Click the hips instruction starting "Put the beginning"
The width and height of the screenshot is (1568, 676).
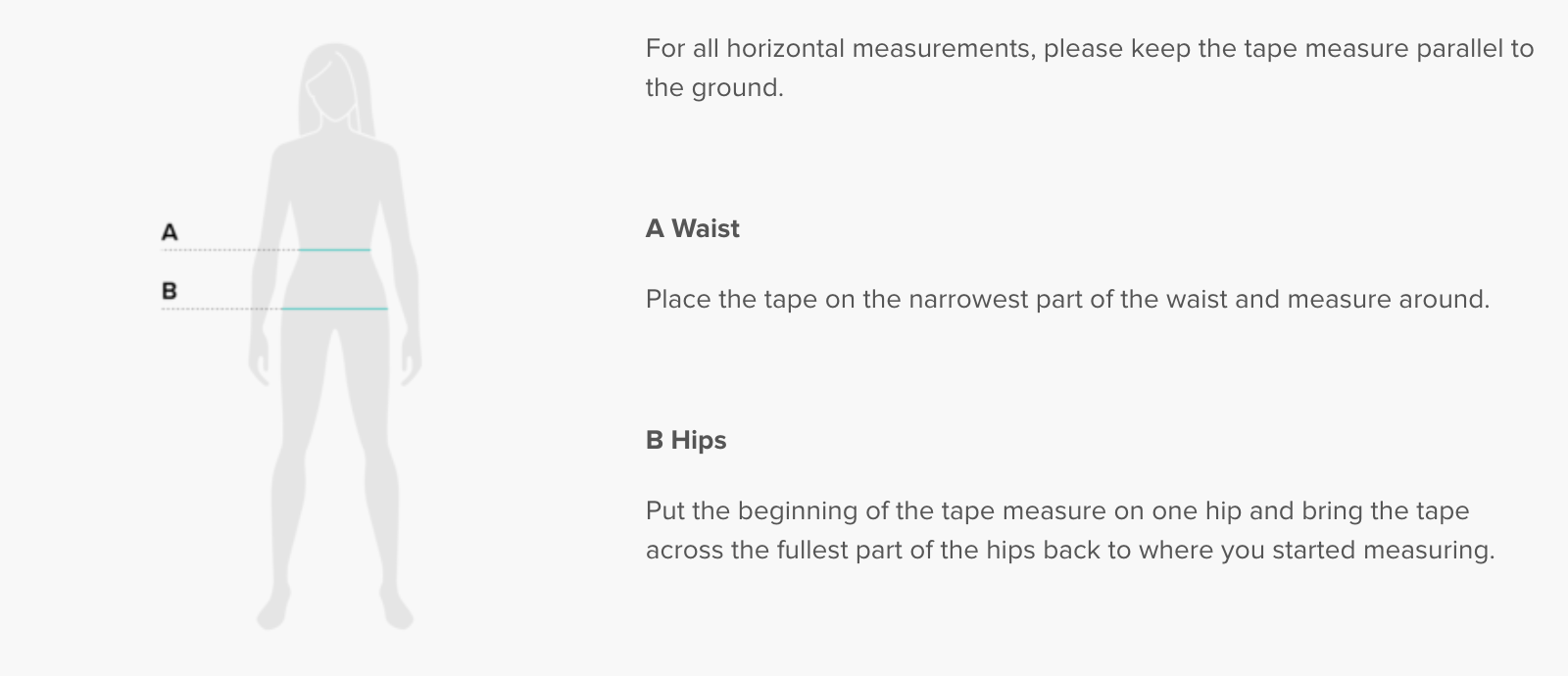(1069, 530)
